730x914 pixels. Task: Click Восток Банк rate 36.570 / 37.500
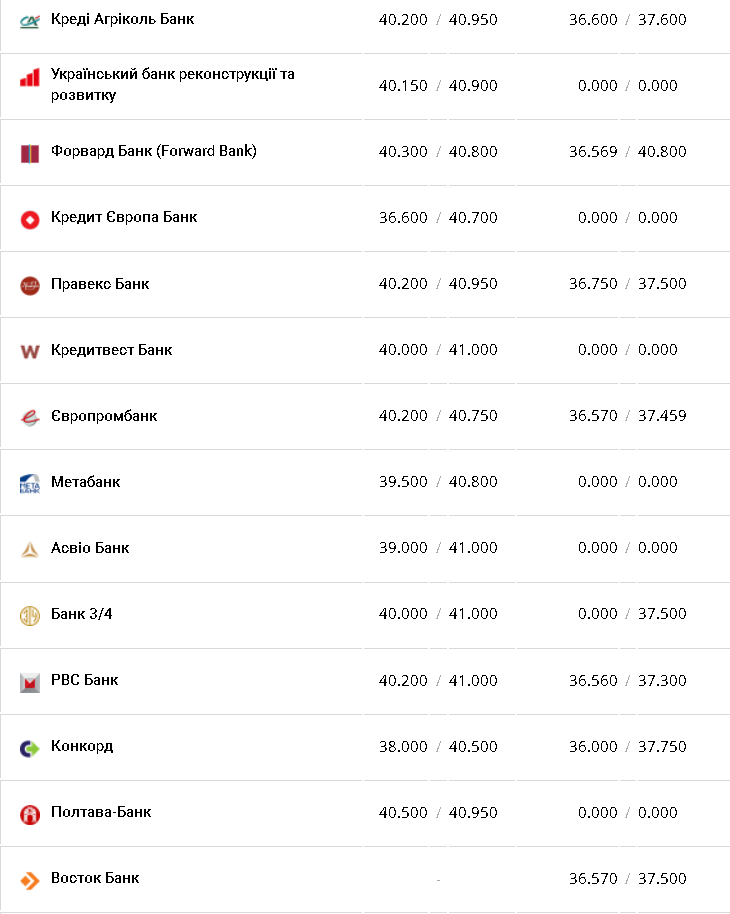coord(628,878)
